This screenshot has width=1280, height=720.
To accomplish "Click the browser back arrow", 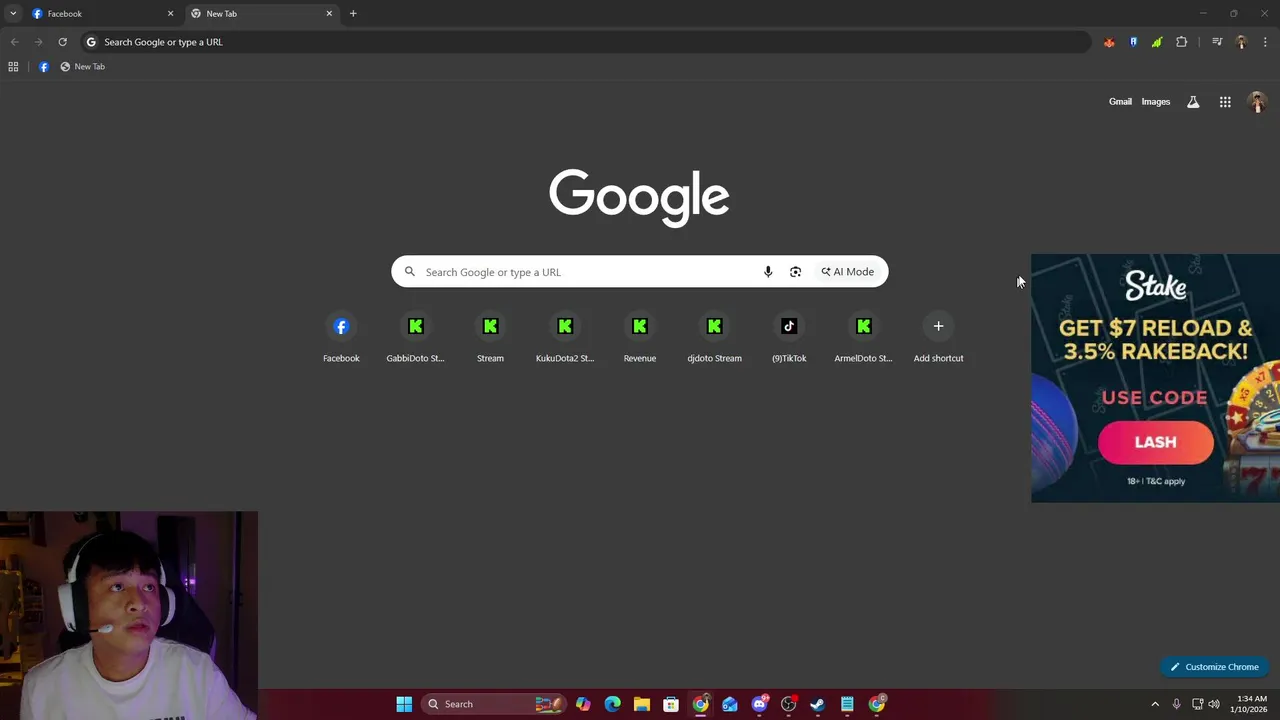I will click(x=14, y=42).
